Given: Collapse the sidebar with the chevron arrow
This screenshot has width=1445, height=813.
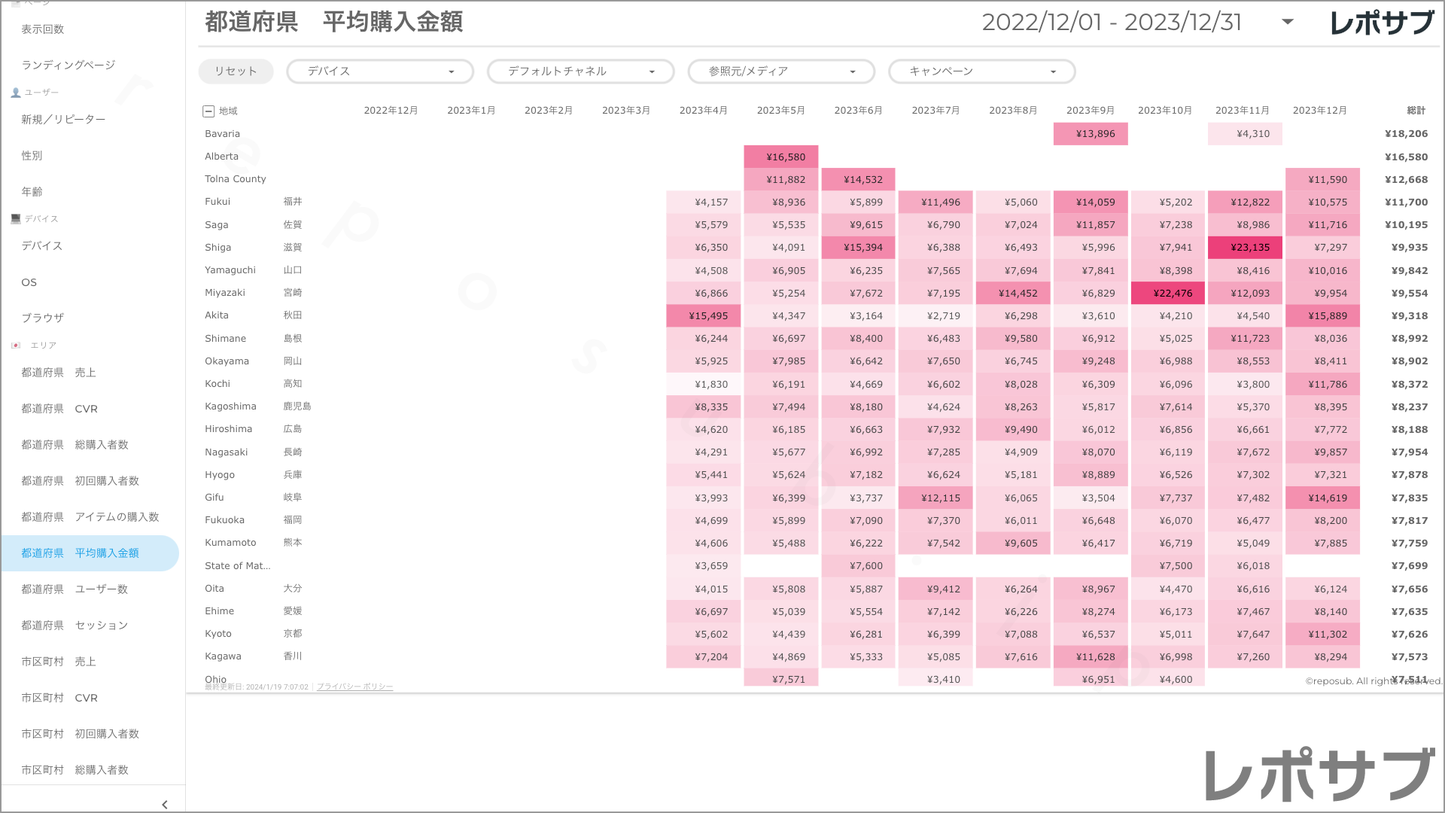Looking at the screenshot, I should pos(165,803).
